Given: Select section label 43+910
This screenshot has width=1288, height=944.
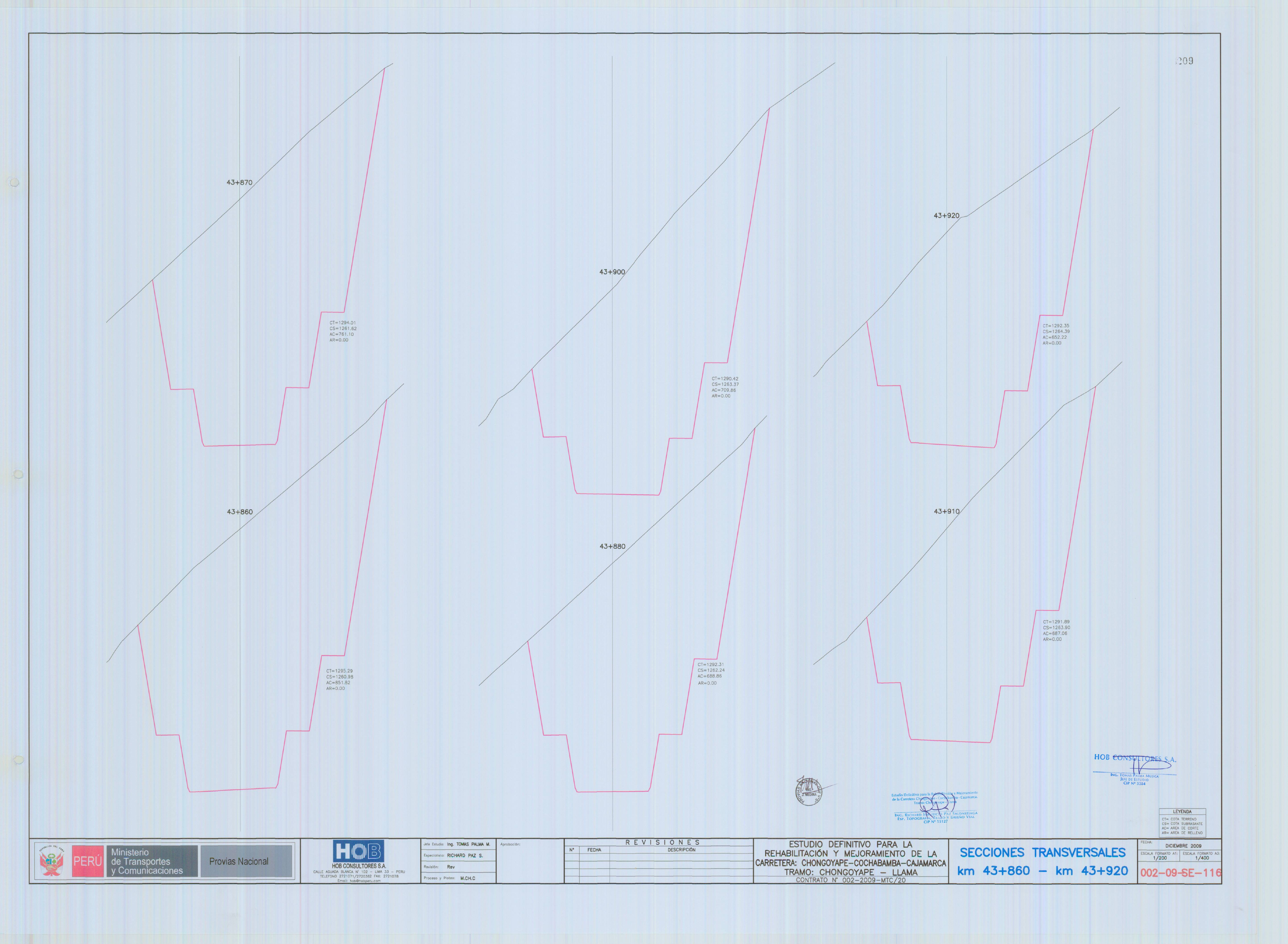Looking at the screenshot, I should click(946, 511).
